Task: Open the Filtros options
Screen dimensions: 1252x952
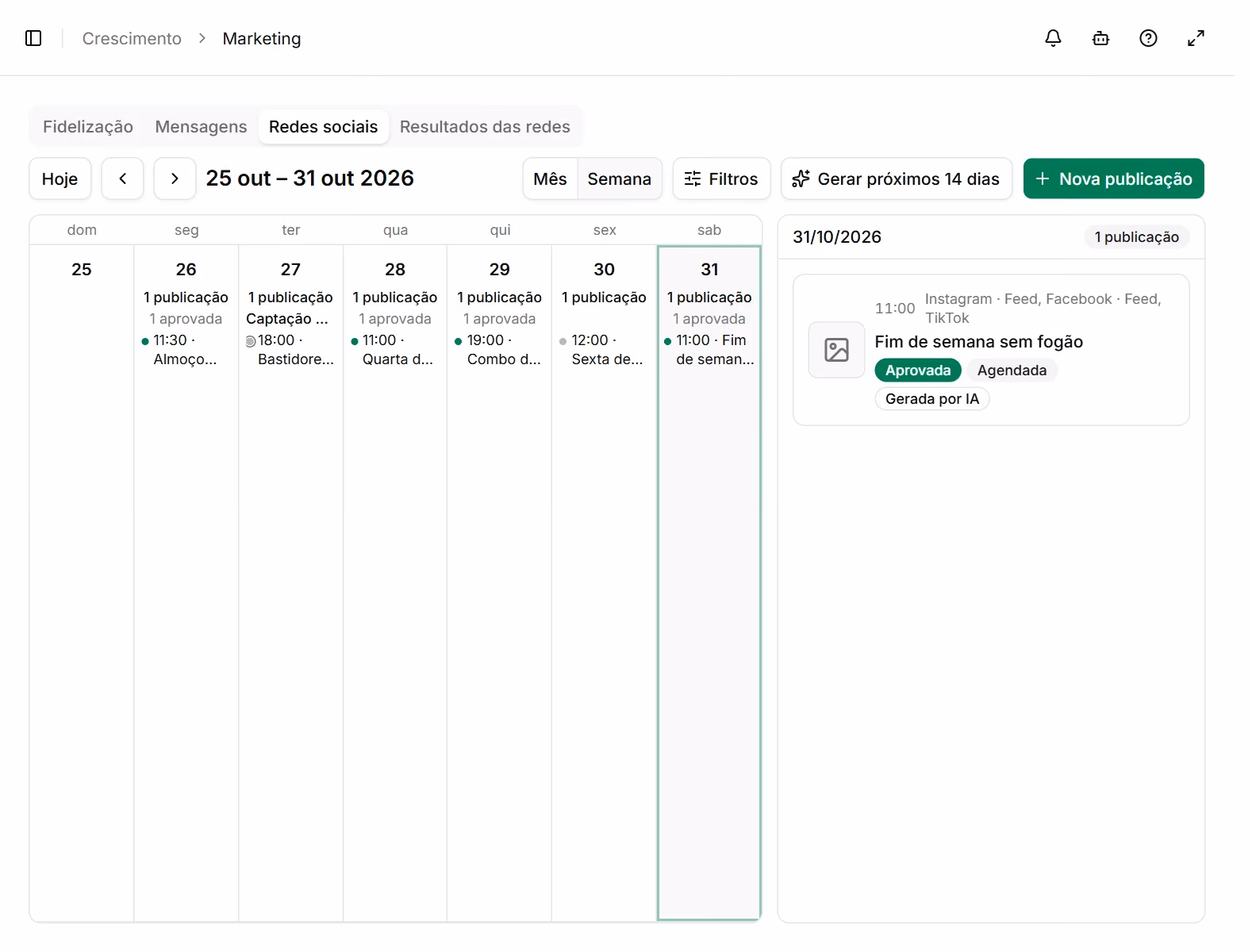Action: coord(721,178)
